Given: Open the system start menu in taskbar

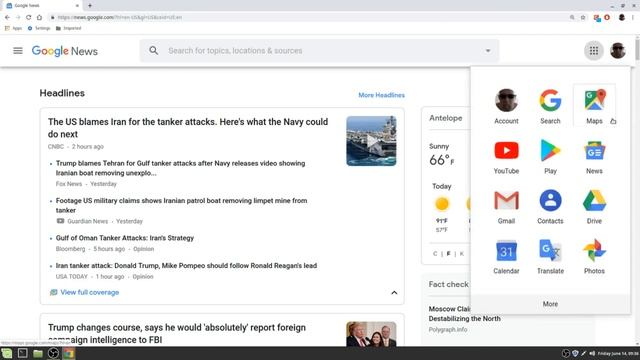Looking at the screenshot, I should click(x=7, y=353).
